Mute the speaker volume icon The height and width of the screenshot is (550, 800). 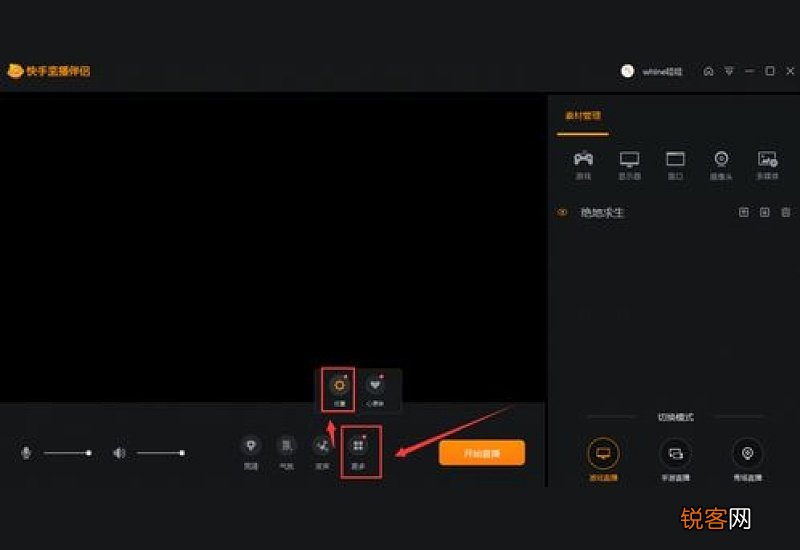[x=119, y=453]
